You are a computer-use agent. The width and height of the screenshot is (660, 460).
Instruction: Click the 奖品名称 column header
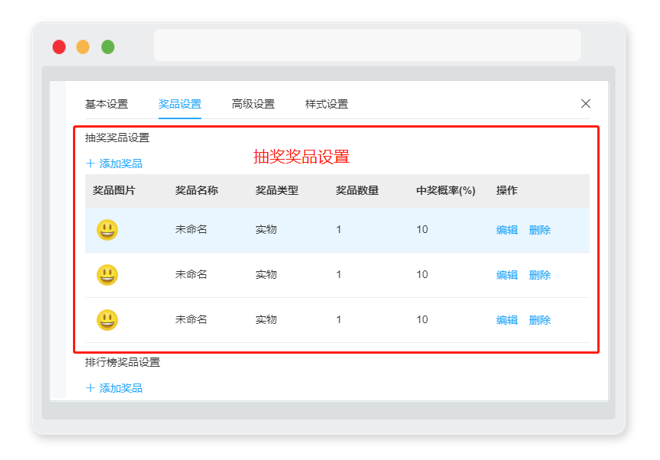197,191
